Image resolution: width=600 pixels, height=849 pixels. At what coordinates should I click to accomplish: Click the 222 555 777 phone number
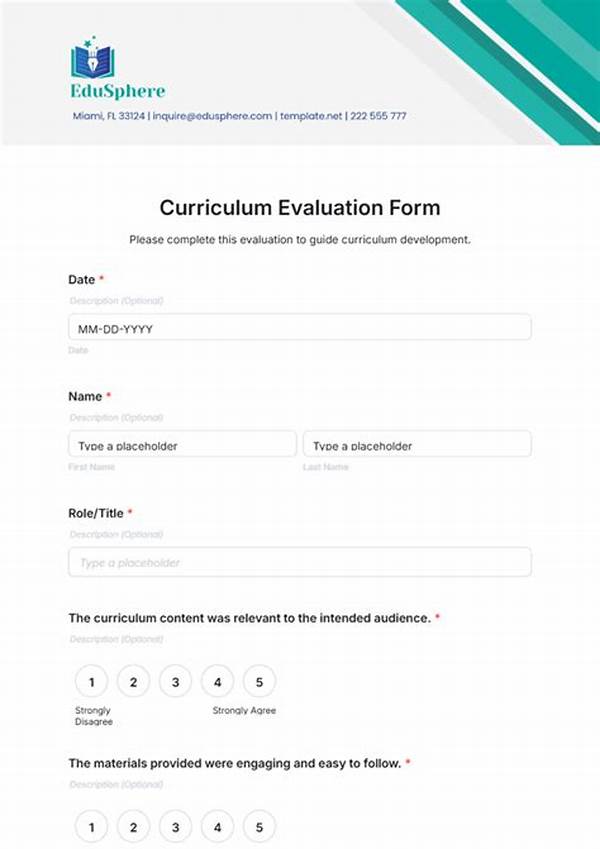379,116
